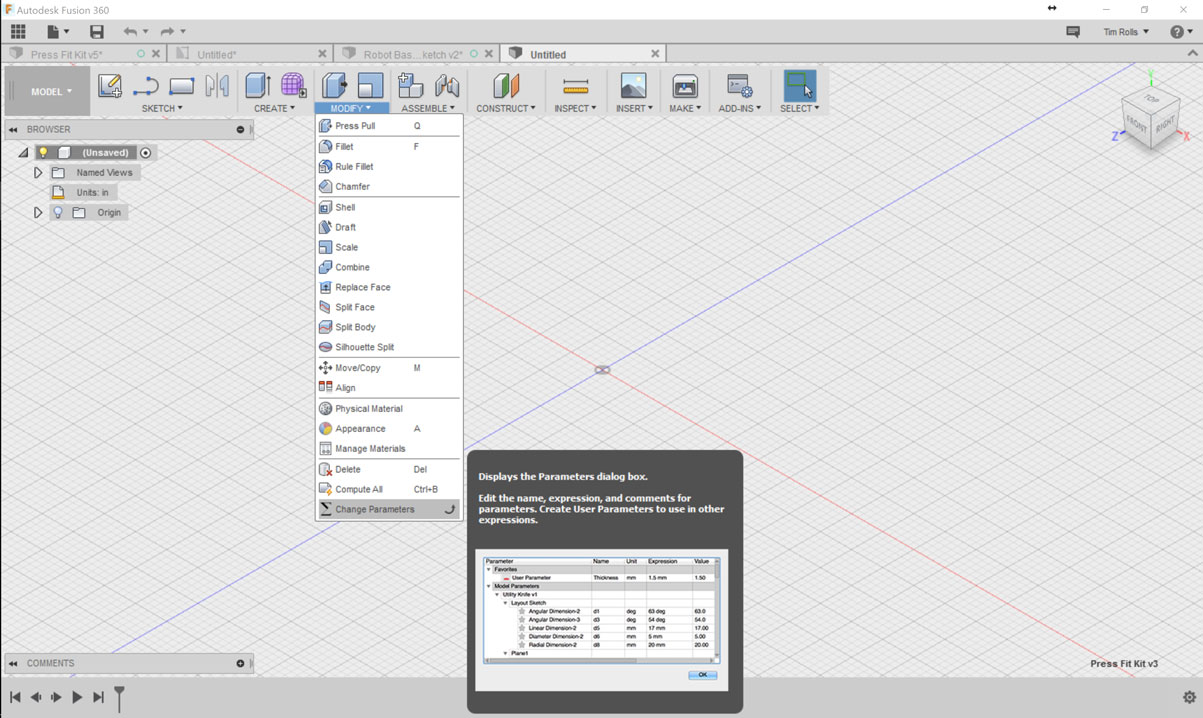This screenshot has height=718, width=1203.
Task: Click the Save icon in title bar
Action: pyautogui.click(x=96, y=32)
